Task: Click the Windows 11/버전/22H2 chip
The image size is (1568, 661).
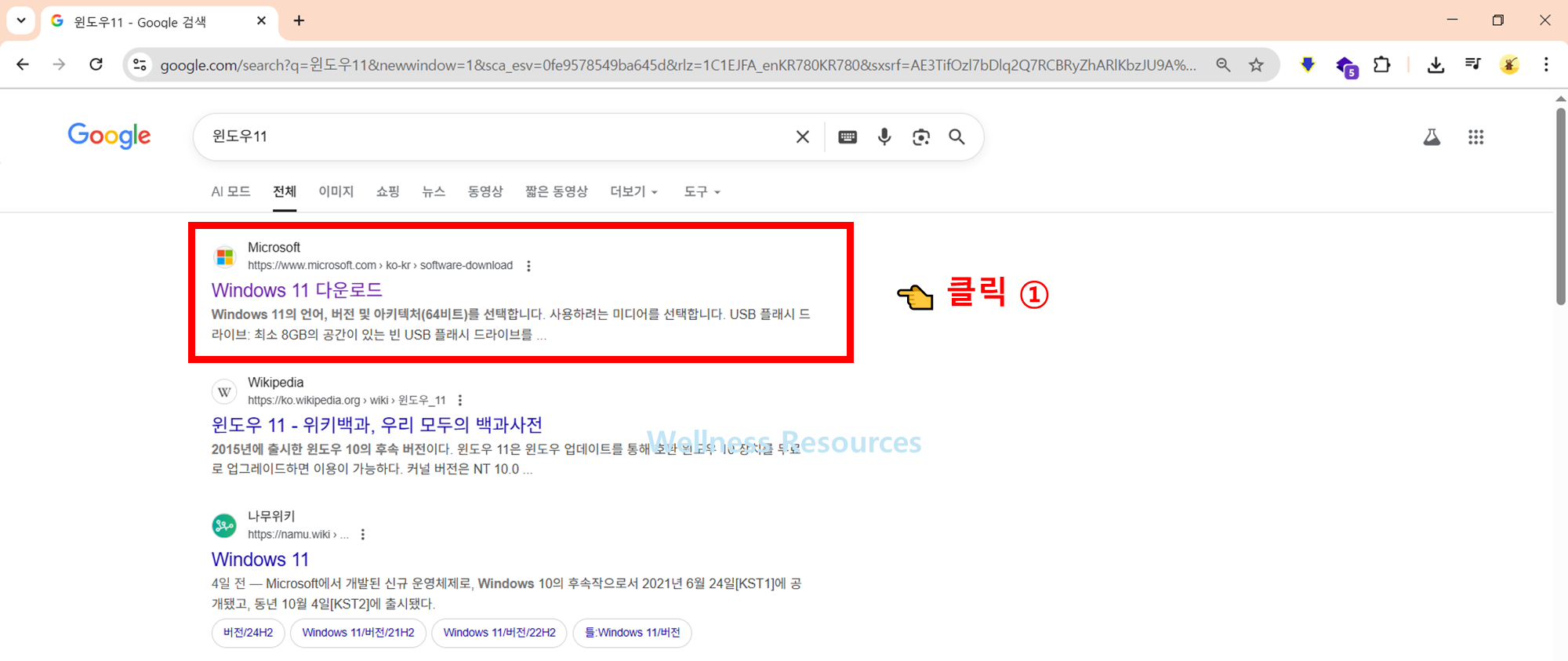Action: [499, 633]
